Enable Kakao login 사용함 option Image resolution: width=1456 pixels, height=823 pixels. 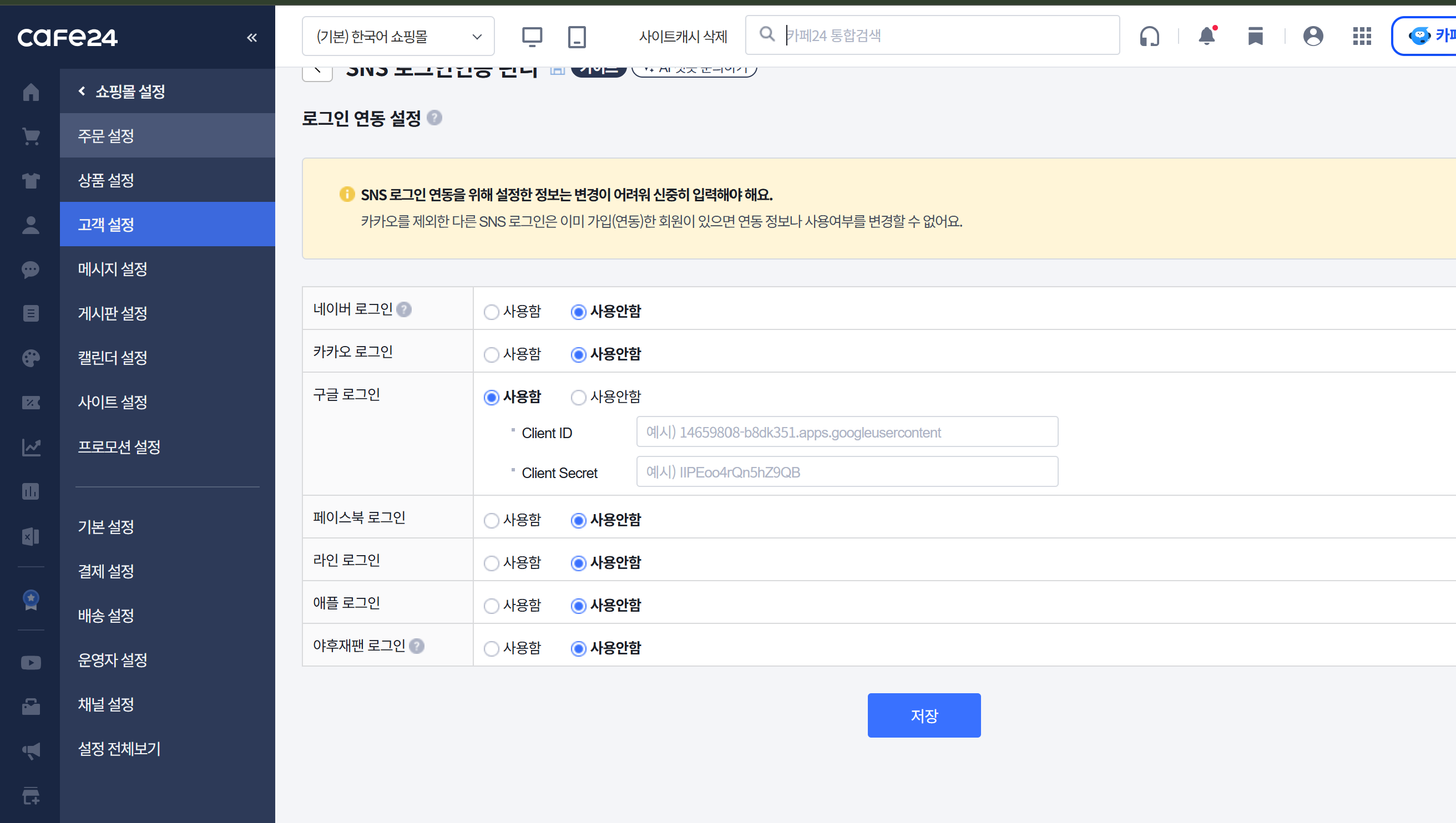pyautogui.click(x=492, y=354)
